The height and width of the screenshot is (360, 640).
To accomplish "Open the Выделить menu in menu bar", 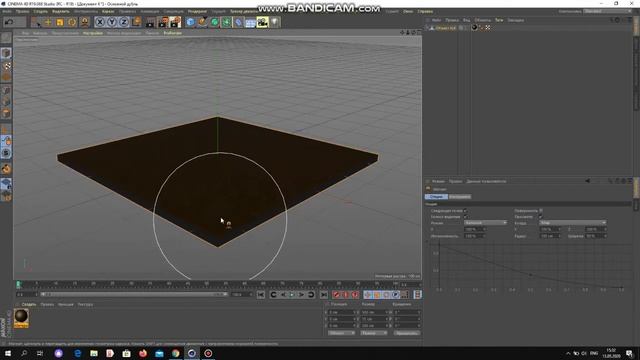I will (x=61, y=11).
